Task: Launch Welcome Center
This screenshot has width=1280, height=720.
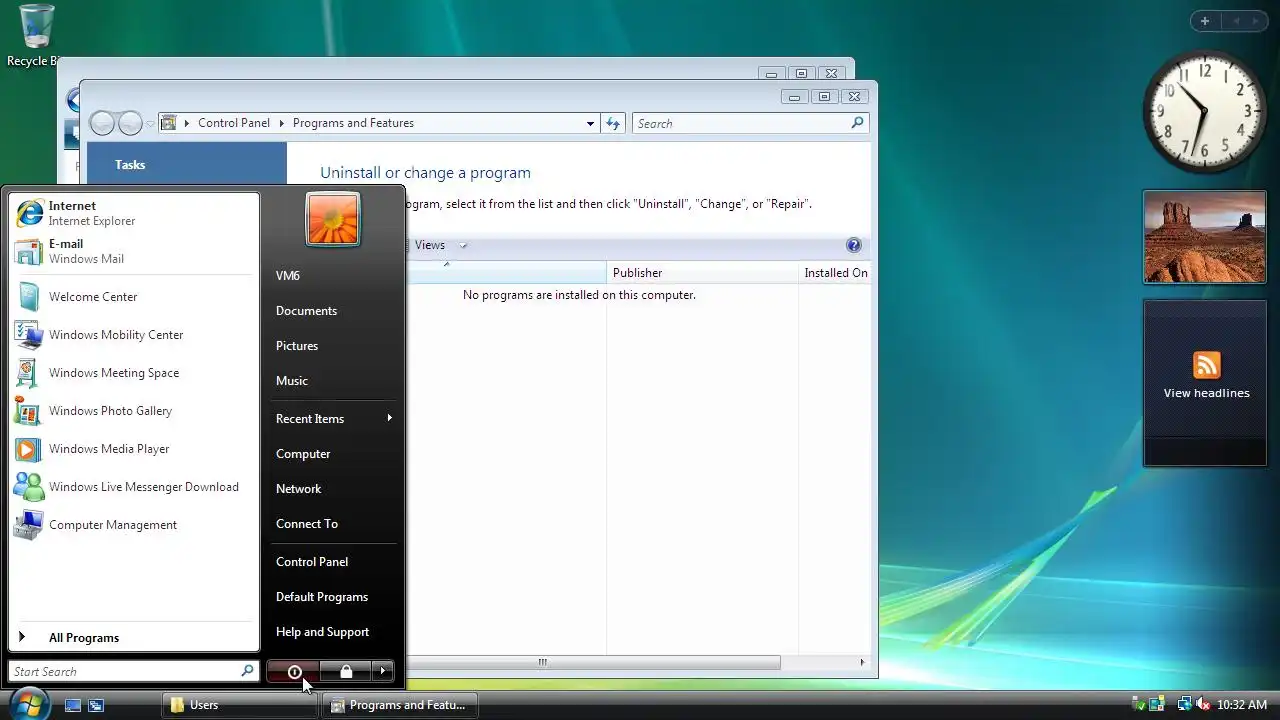Action: (133, 297)
